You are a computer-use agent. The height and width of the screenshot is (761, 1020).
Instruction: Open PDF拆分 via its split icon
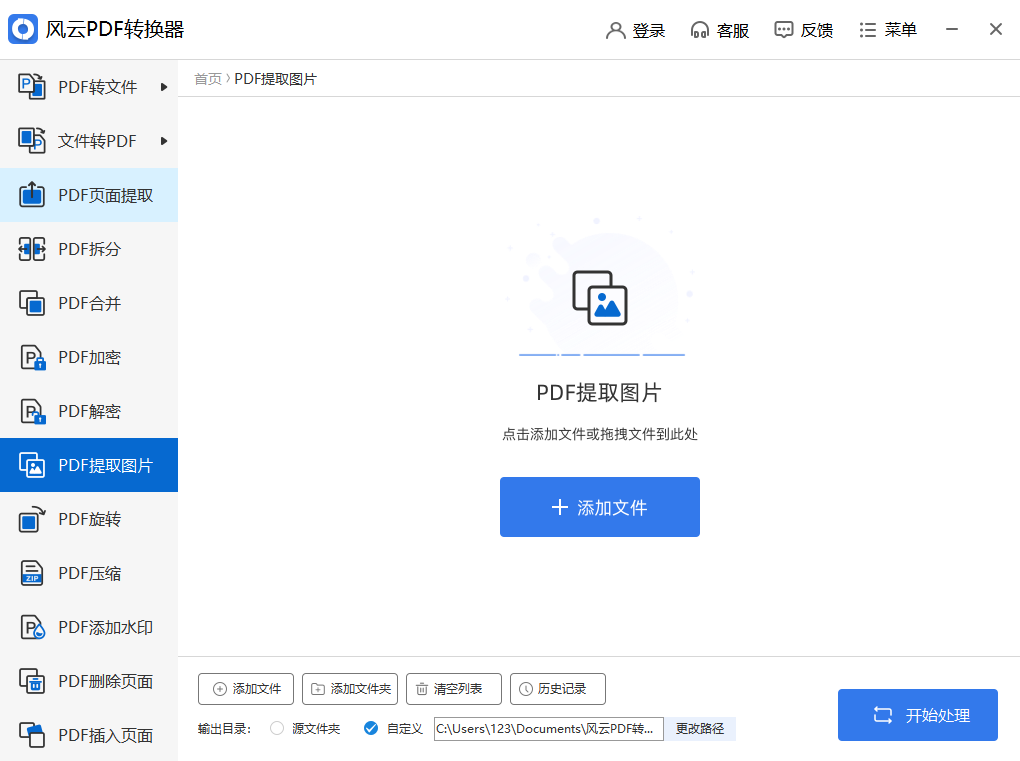32,248
